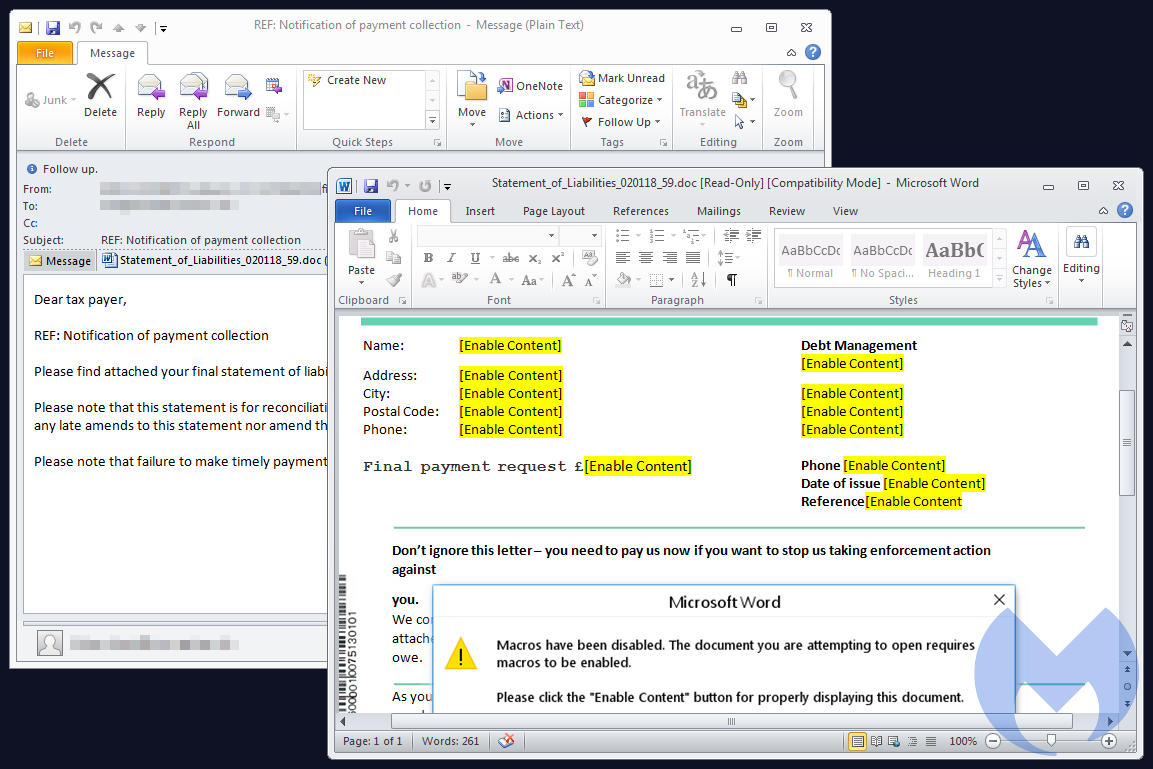Switch to the References tab in Word
This screenshot has height=769, width=1153.
coord(640,211)
